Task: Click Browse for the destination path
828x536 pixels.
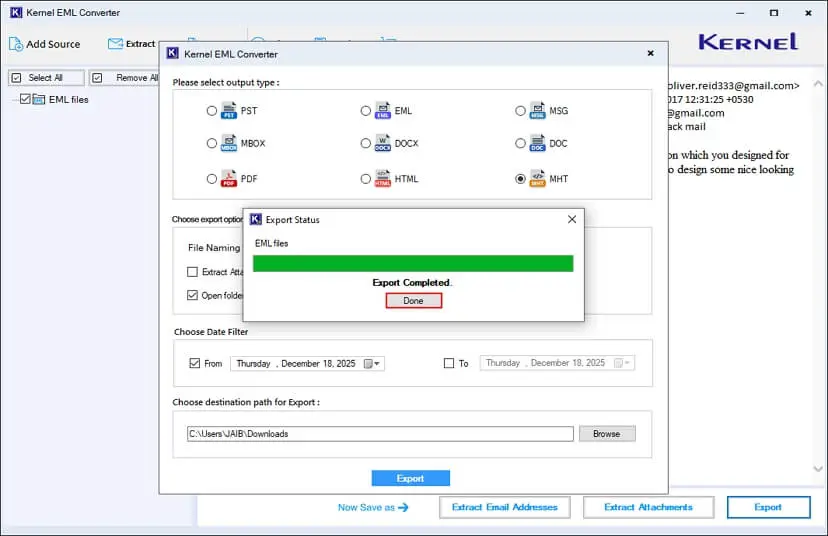Action: [x=607, y=434]
